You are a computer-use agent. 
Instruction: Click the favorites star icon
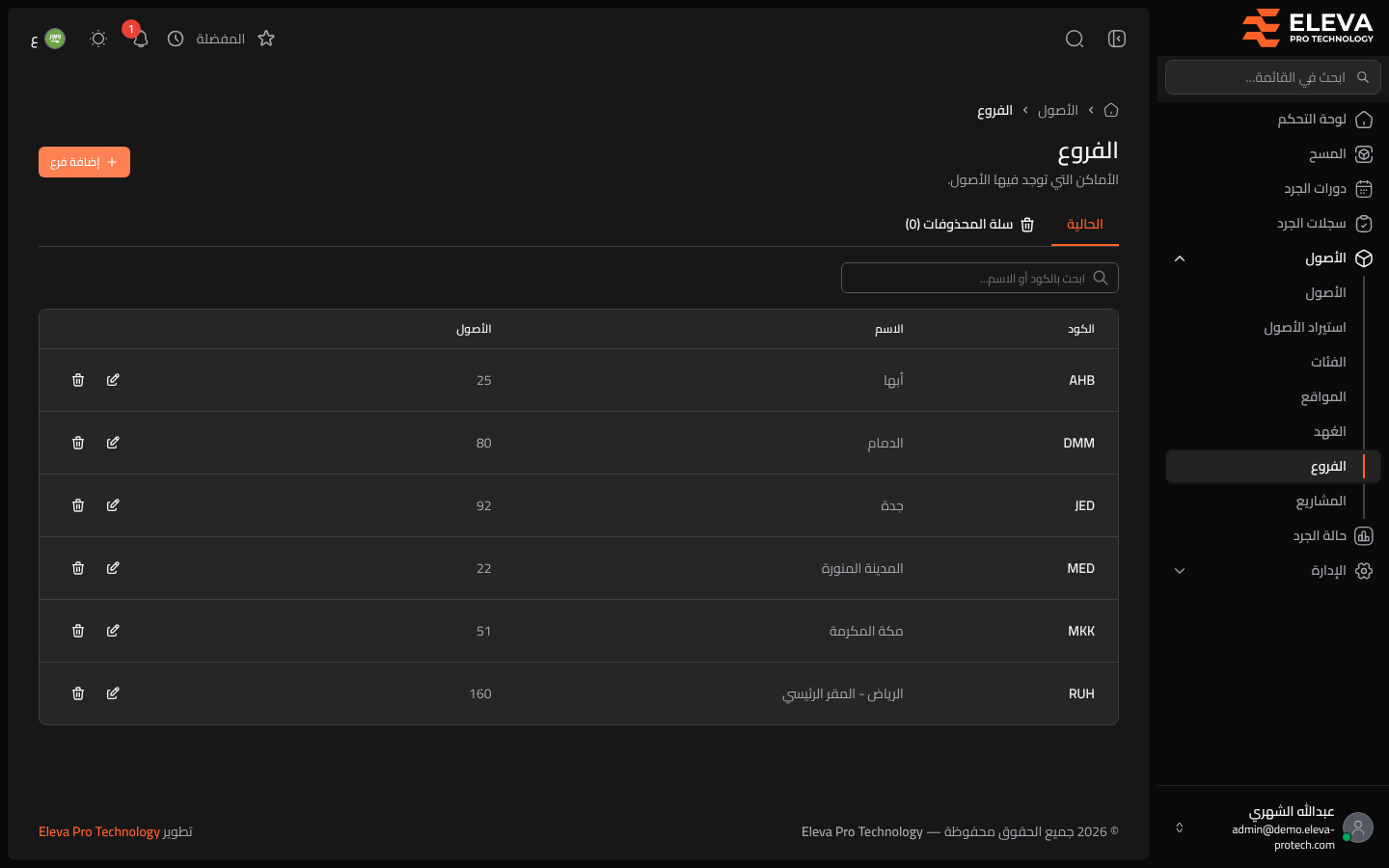pyautogui.click(x=266, y=39)
